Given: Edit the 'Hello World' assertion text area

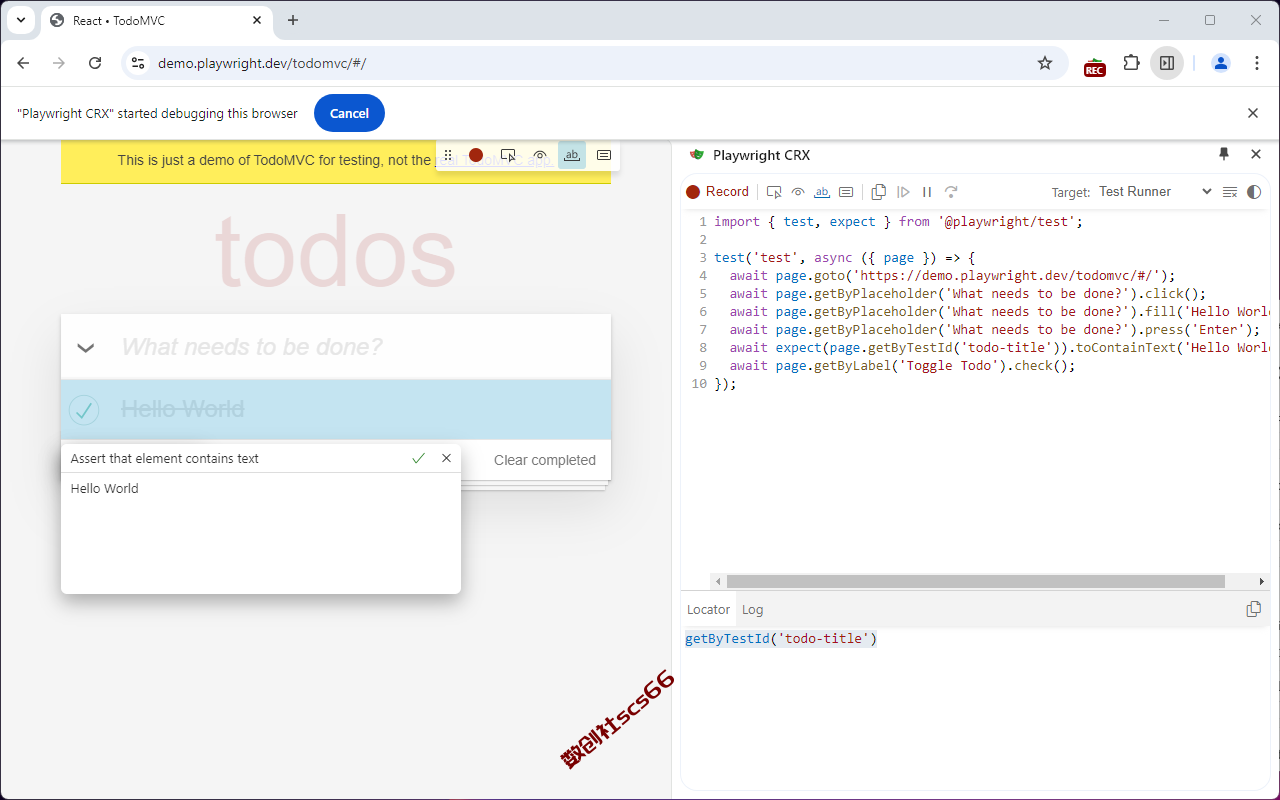Looking at the screenshot, I should pos(261,532).
